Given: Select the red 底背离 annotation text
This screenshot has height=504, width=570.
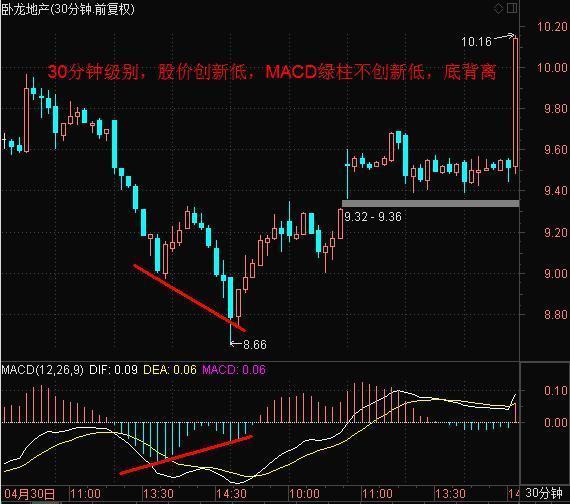Looking at the screenshot, I should pos(470,72).
